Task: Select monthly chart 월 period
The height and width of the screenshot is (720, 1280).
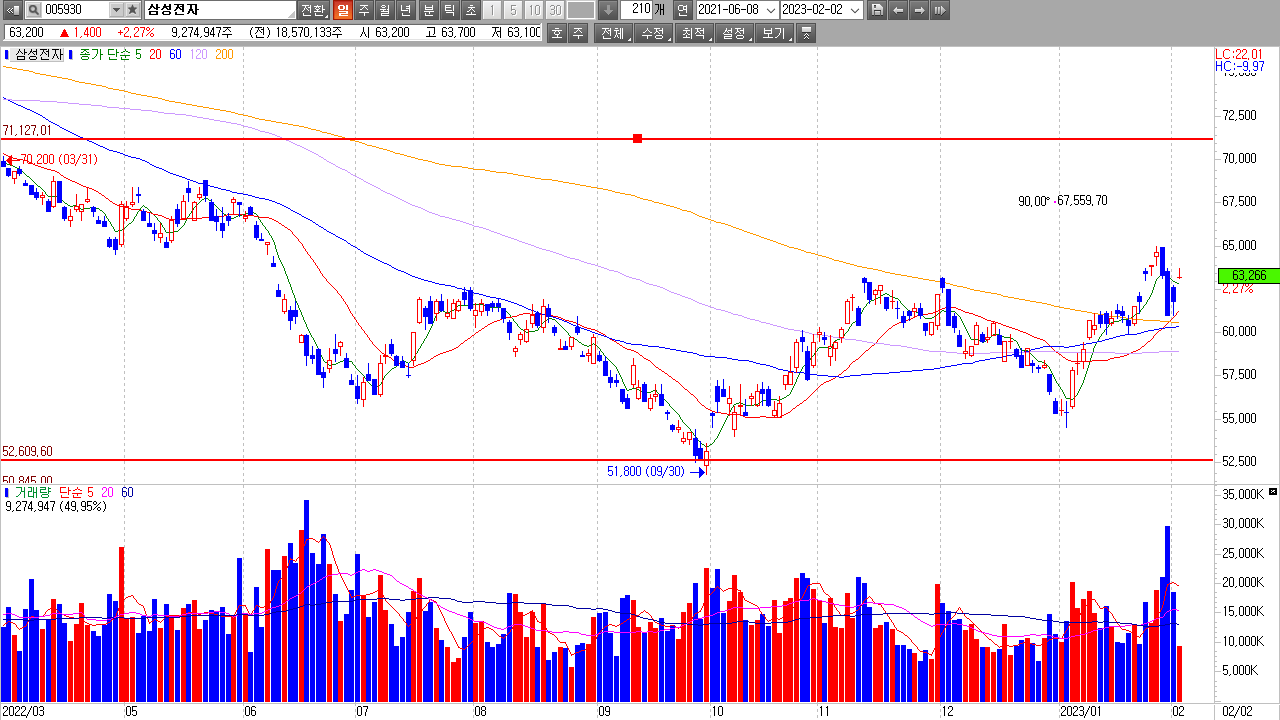Action: coord(384,10)
